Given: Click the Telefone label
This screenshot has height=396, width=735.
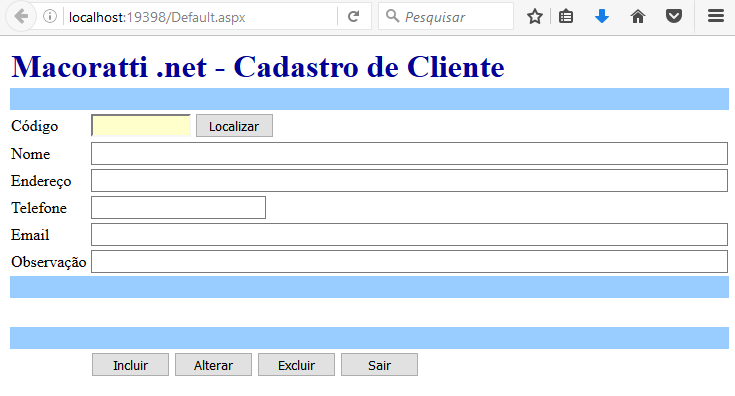Looking at the screenshot, I should pos(39,208).
